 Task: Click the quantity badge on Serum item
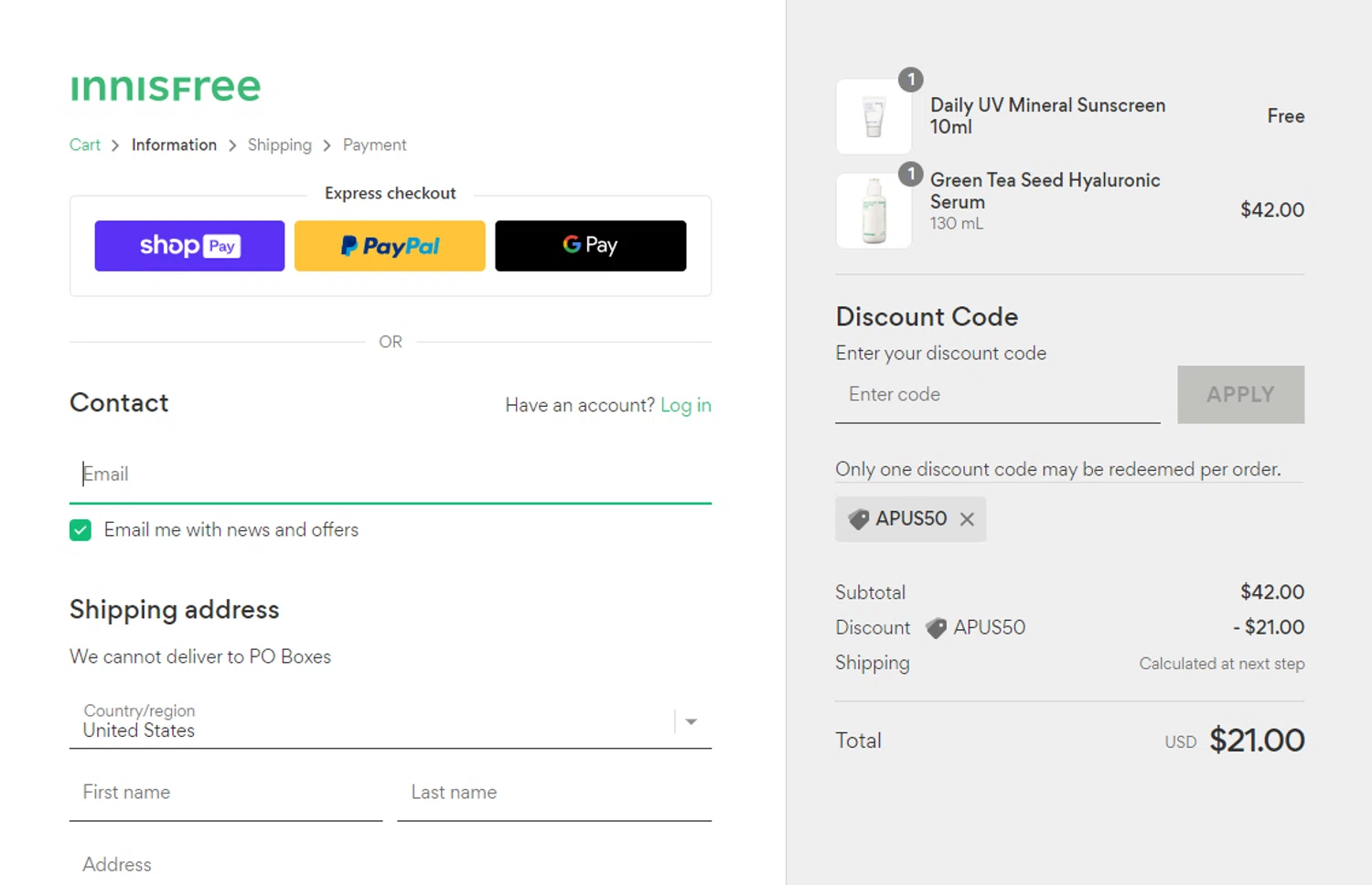pos(910,174)
